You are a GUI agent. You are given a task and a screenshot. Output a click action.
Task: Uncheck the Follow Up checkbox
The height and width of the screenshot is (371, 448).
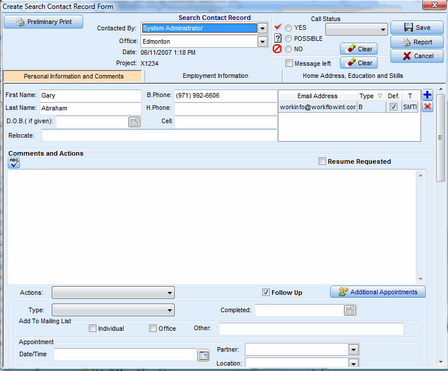click(266, 292)
